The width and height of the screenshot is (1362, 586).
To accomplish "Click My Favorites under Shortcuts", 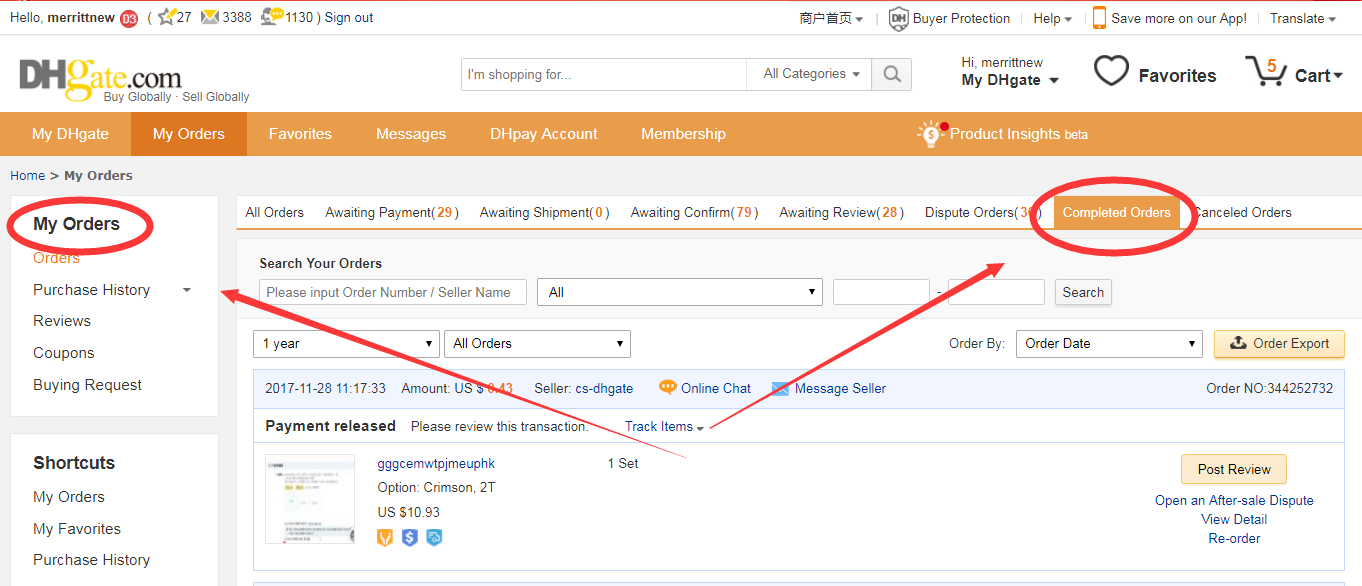I will (77, 529).
